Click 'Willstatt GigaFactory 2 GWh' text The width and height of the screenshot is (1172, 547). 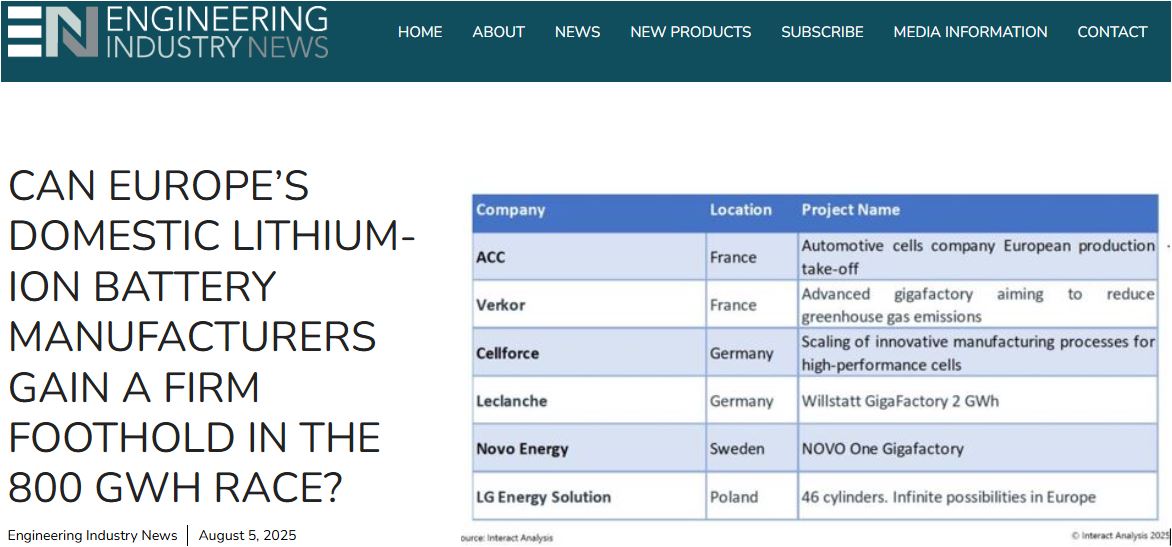coord(900,401)
